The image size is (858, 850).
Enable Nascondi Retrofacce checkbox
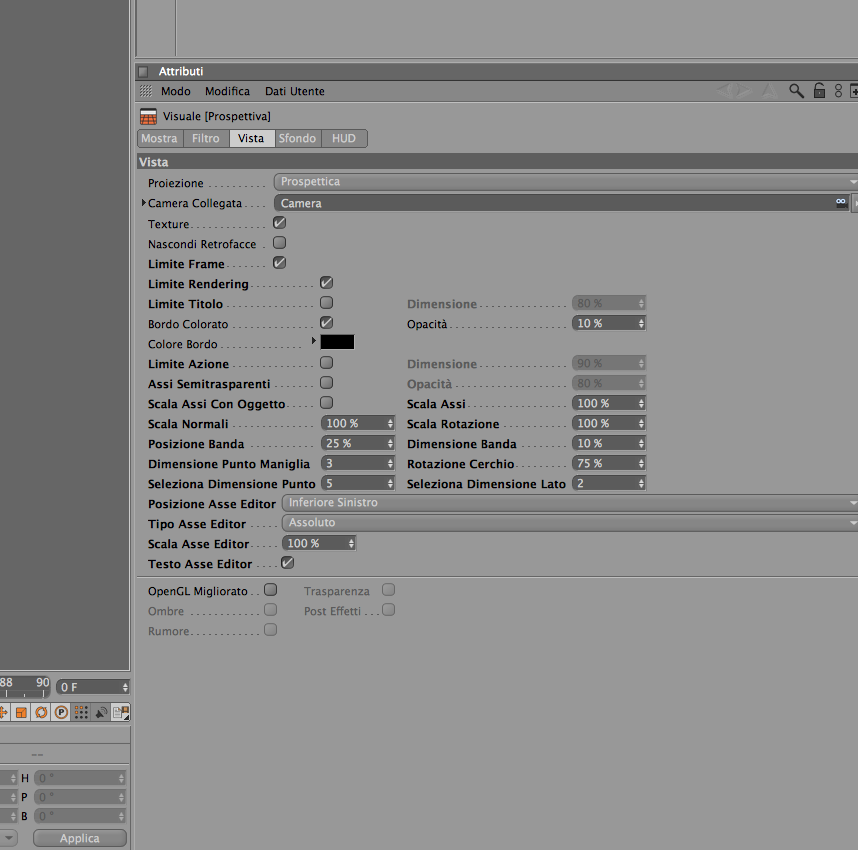point(279,242)
